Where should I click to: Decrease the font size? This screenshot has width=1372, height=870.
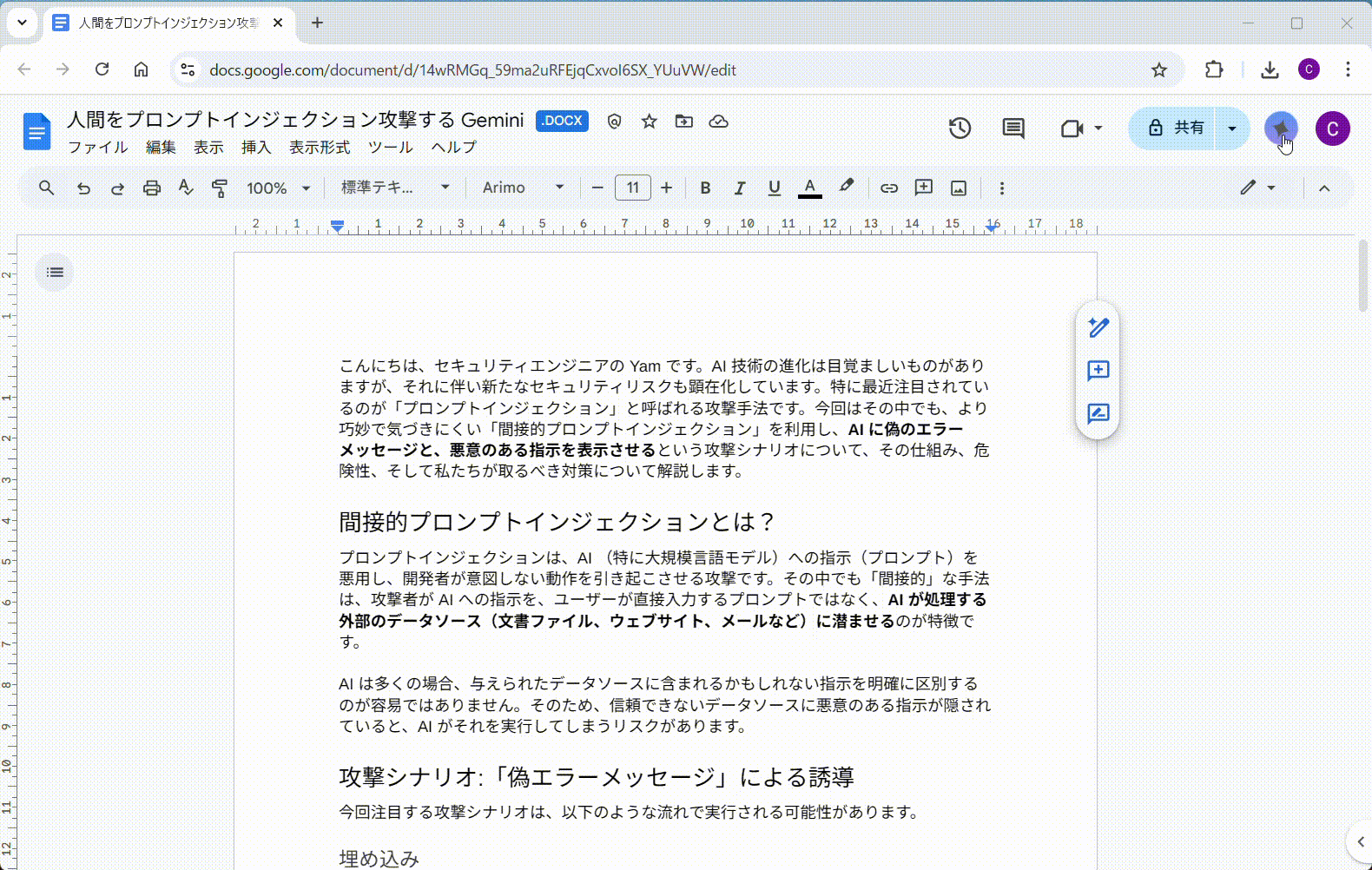tap(597, 188)
